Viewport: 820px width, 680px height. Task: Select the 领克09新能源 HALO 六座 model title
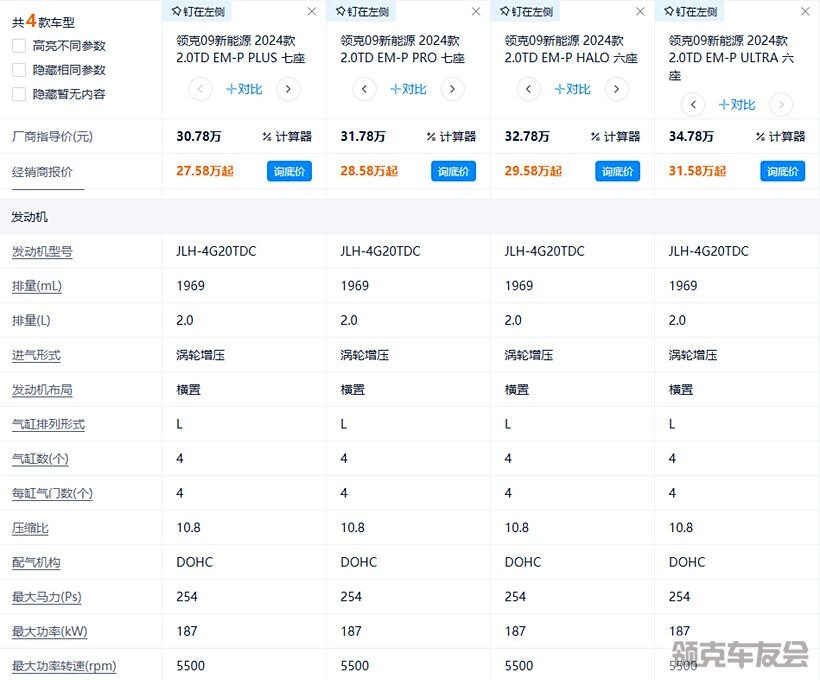click(571, 49)
